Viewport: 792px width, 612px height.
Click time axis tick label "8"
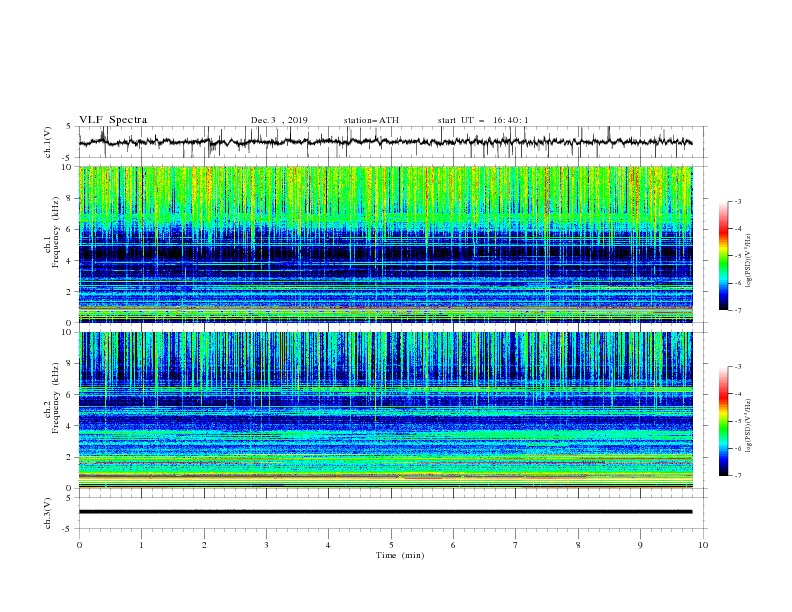(x=578, y=545)
